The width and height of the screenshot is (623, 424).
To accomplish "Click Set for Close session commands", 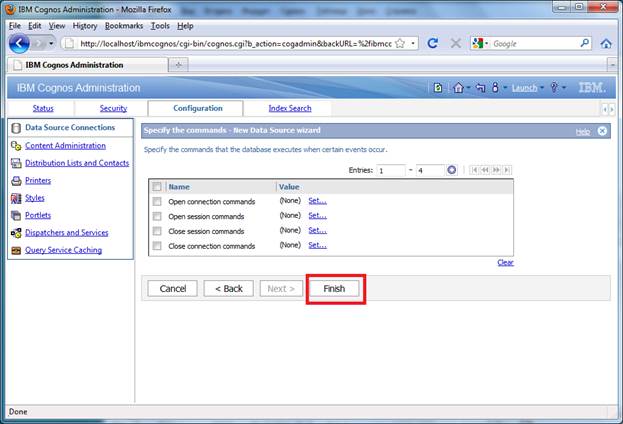I will [x=317, y=230].
